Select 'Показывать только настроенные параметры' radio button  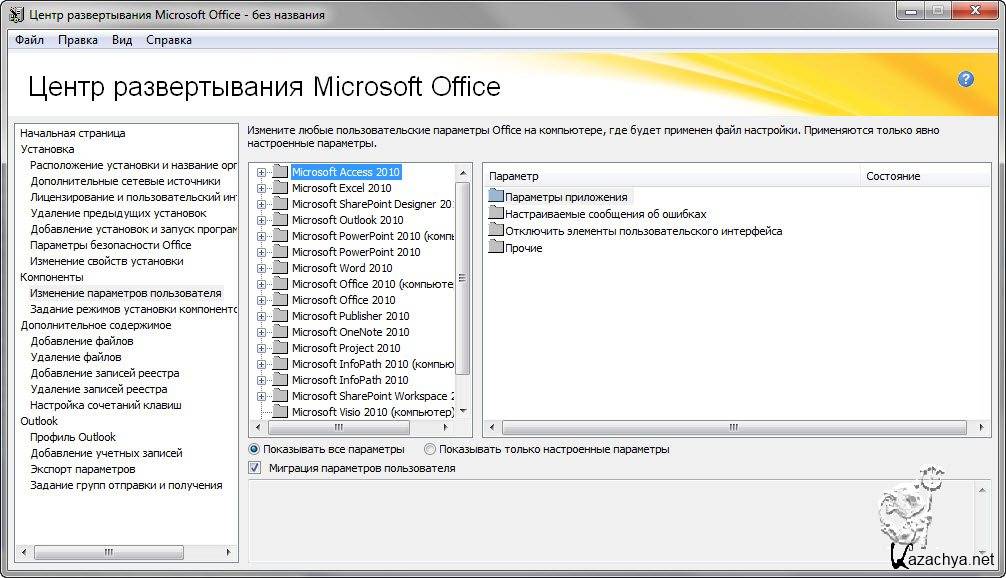(x=430, y=450)
